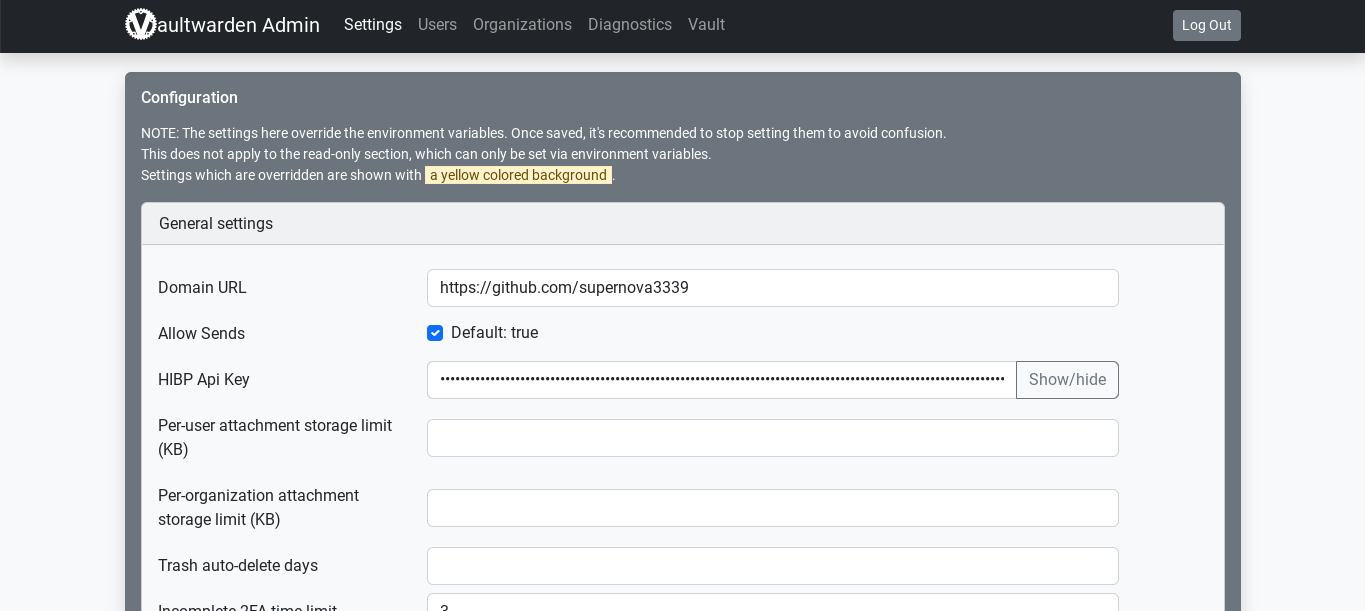Click the "Default: true" checkbox label

494,333
